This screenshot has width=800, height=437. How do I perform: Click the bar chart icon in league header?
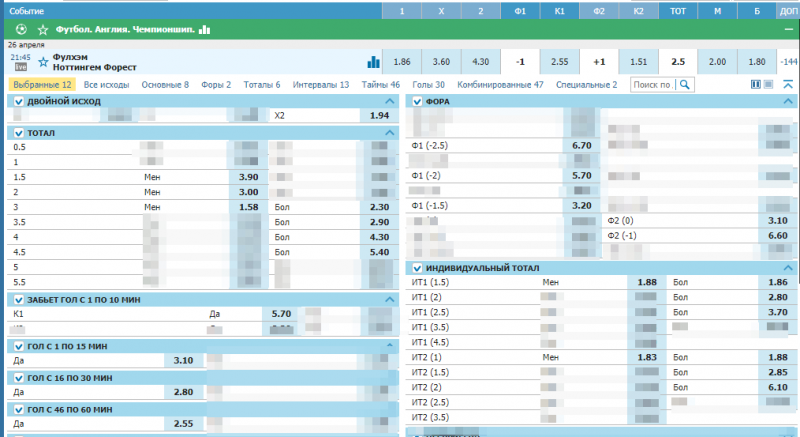[x=205, y=30]
